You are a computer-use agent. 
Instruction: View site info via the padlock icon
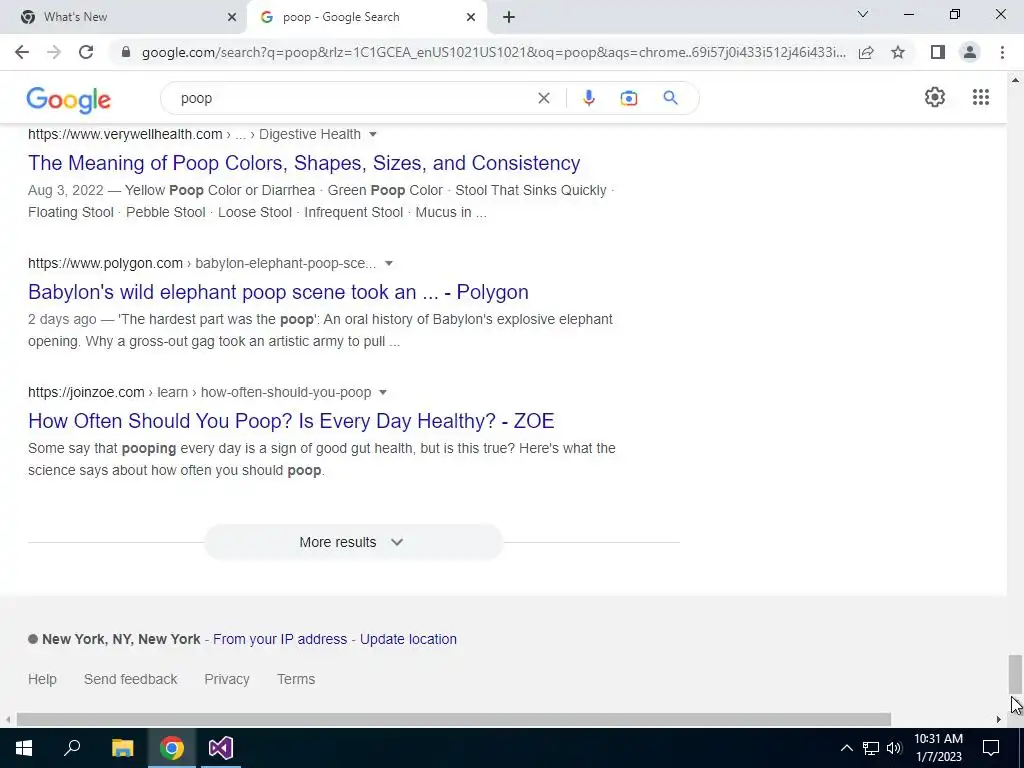[126, 52]
